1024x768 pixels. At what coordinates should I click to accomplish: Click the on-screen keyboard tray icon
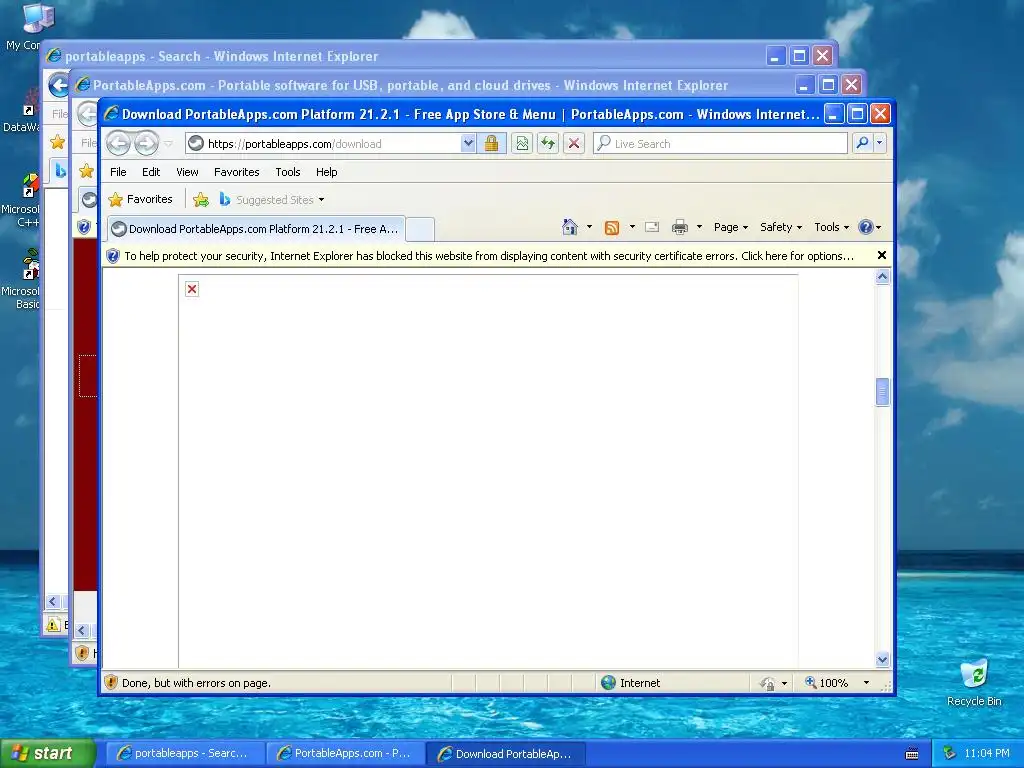click(x=912, y=754)
